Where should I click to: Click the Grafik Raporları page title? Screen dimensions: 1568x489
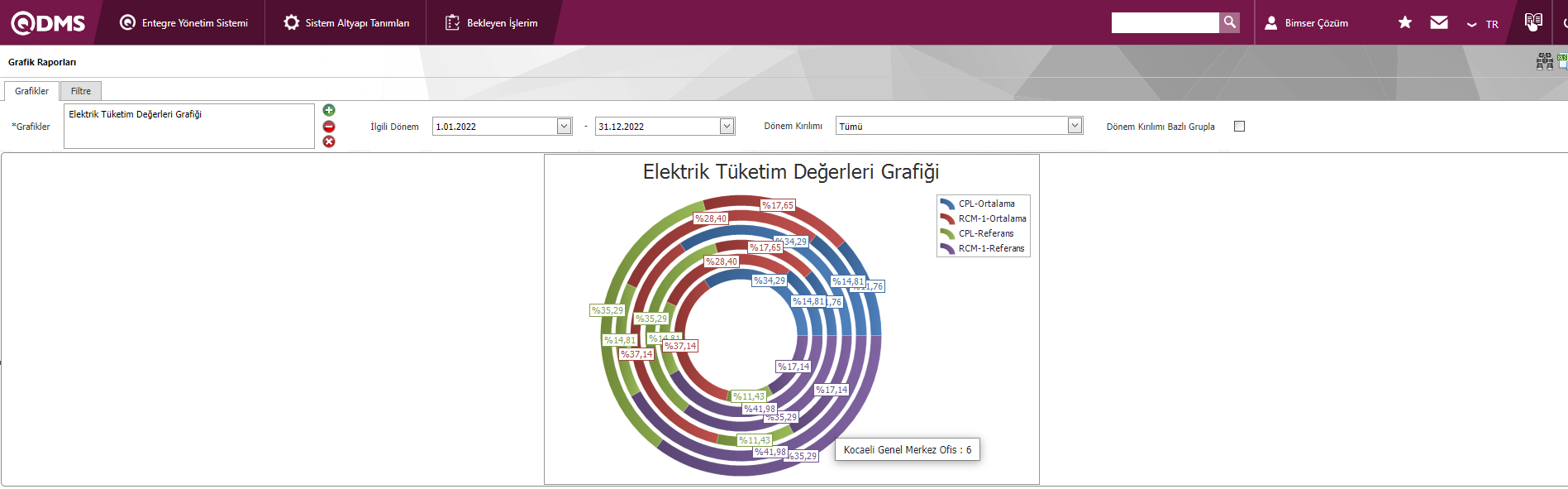tap(42, 62)
